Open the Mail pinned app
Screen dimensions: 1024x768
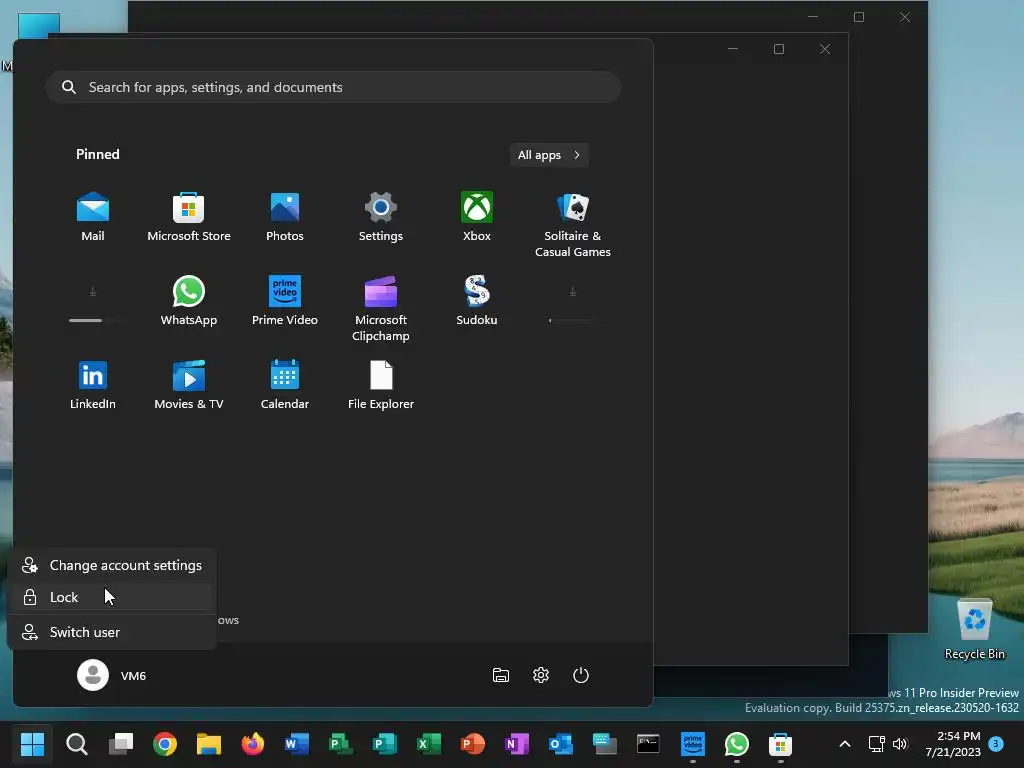coord(93,217)
